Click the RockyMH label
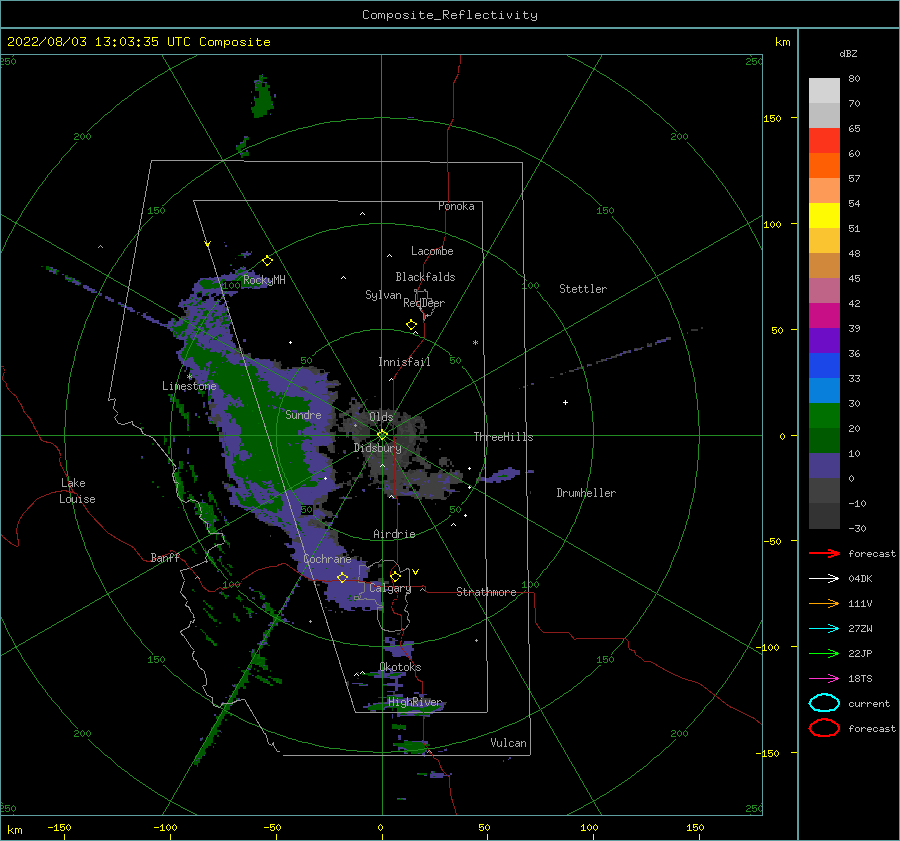Screen dimensions: 900x841 264,280
